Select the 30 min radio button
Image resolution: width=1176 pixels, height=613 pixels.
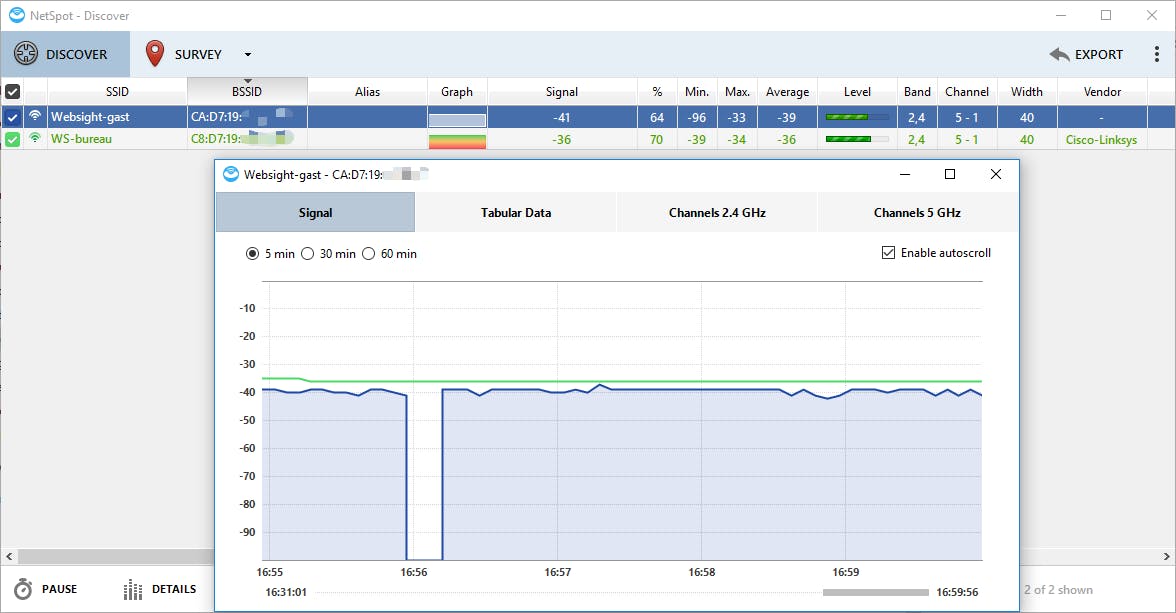click(308, 254)
